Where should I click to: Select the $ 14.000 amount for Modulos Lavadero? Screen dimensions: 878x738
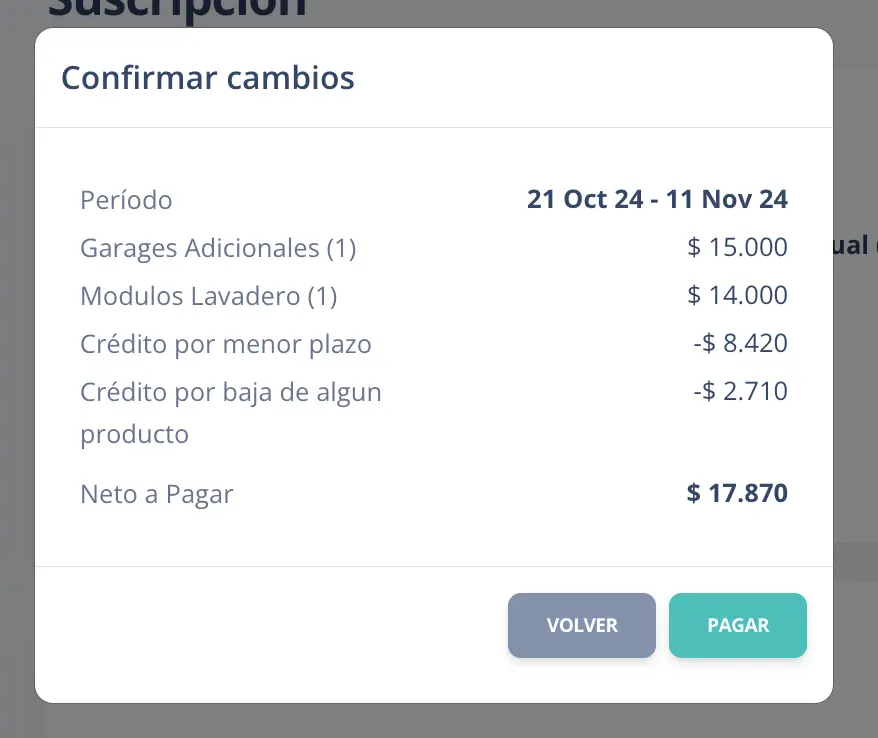(x=737, y=295)
